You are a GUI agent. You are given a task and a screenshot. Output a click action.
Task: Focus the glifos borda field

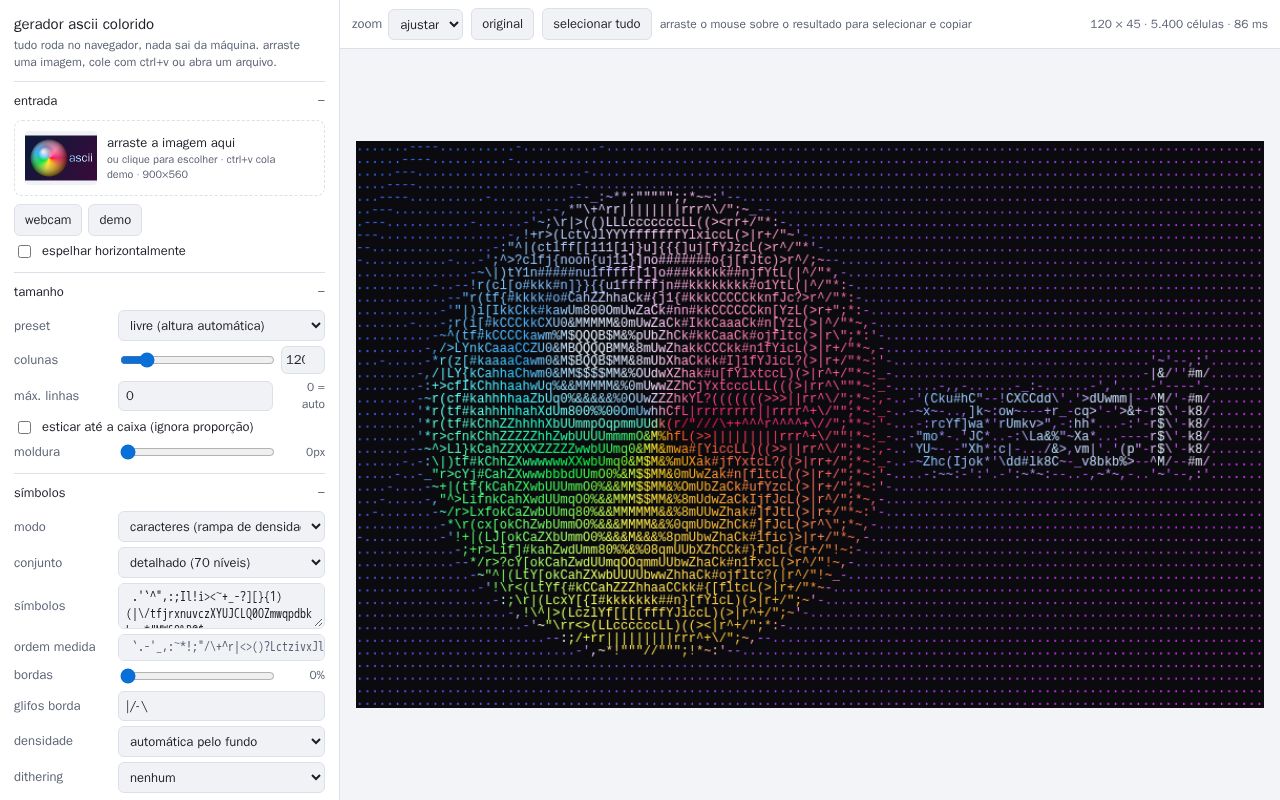[221, 706]
